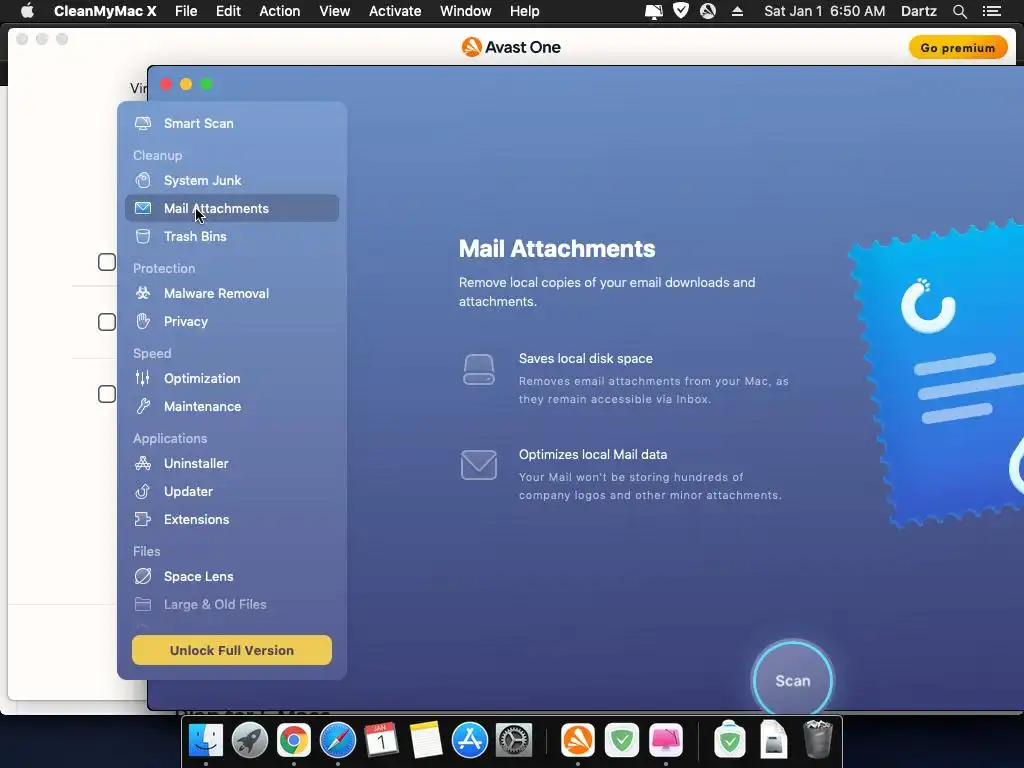
Task: Open Launchpad from the Dock
Action: coord(249,741)
